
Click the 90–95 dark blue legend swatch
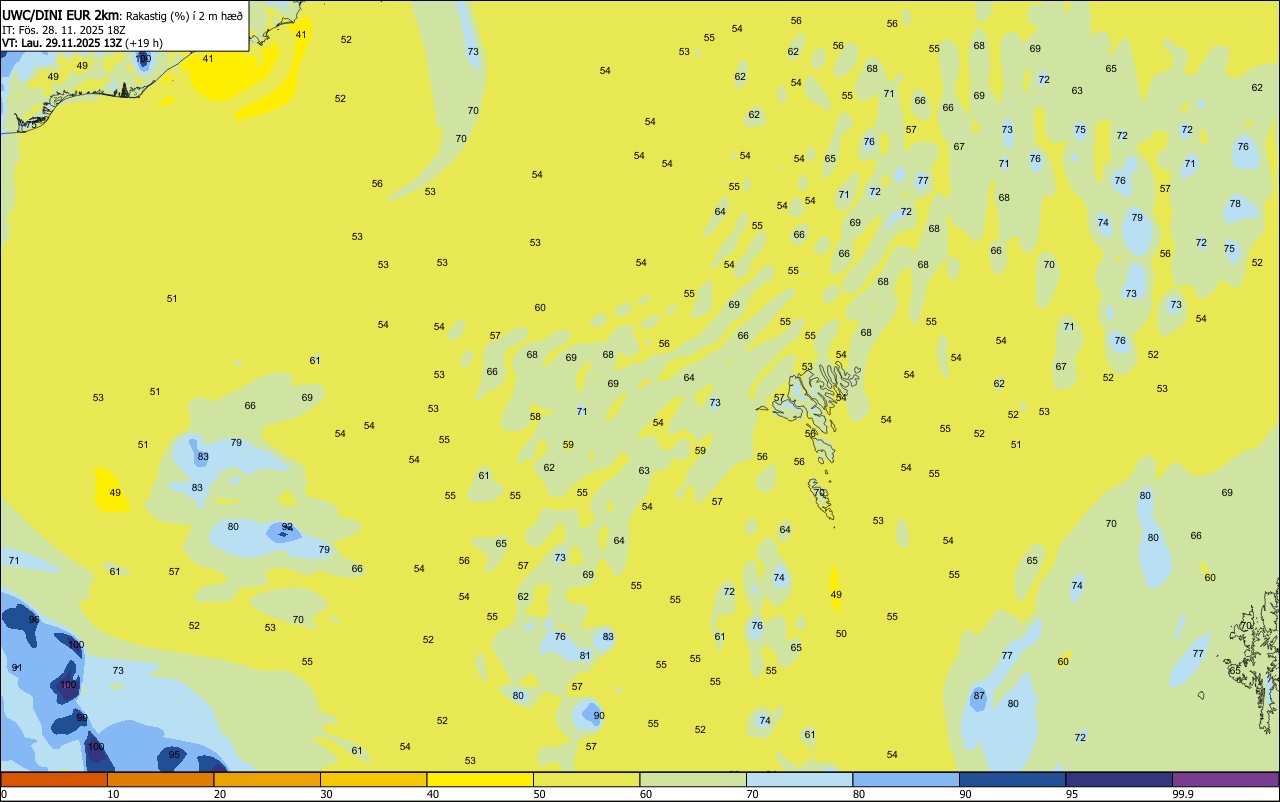click(1012, 779)
